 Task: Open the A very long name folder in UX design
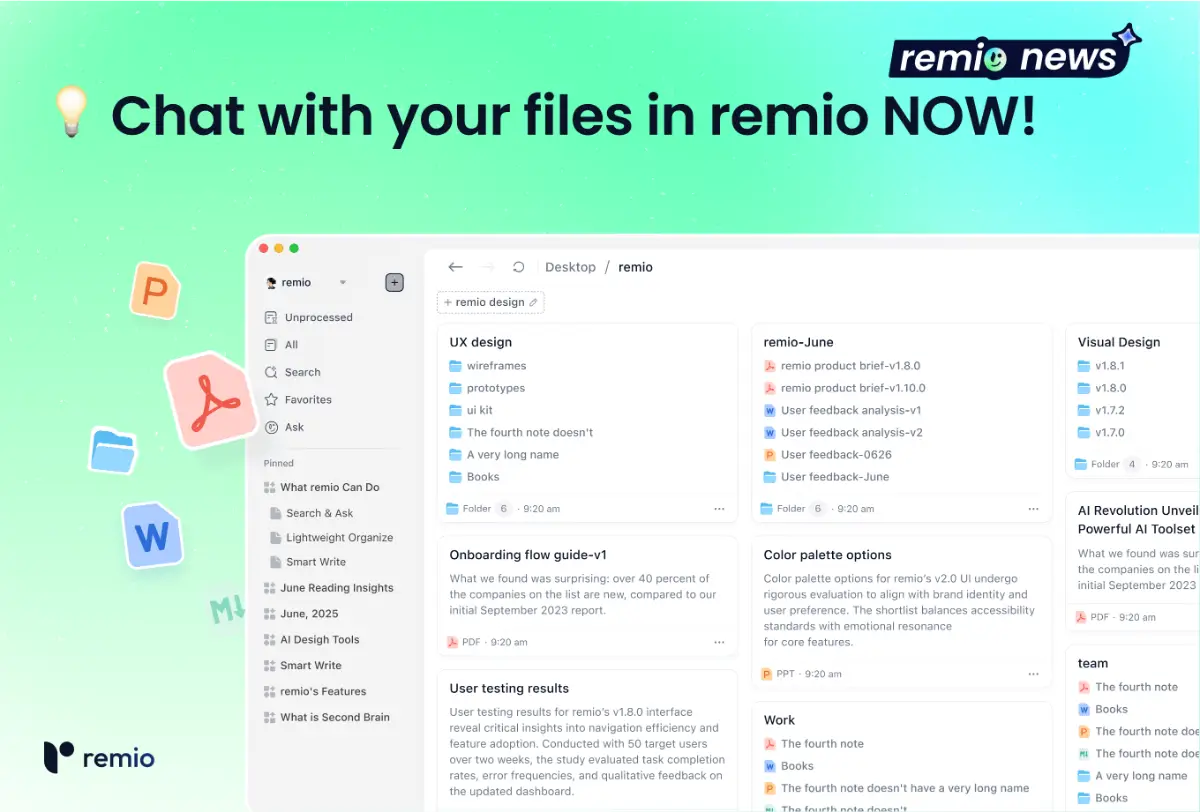click(x=512, y=454)
